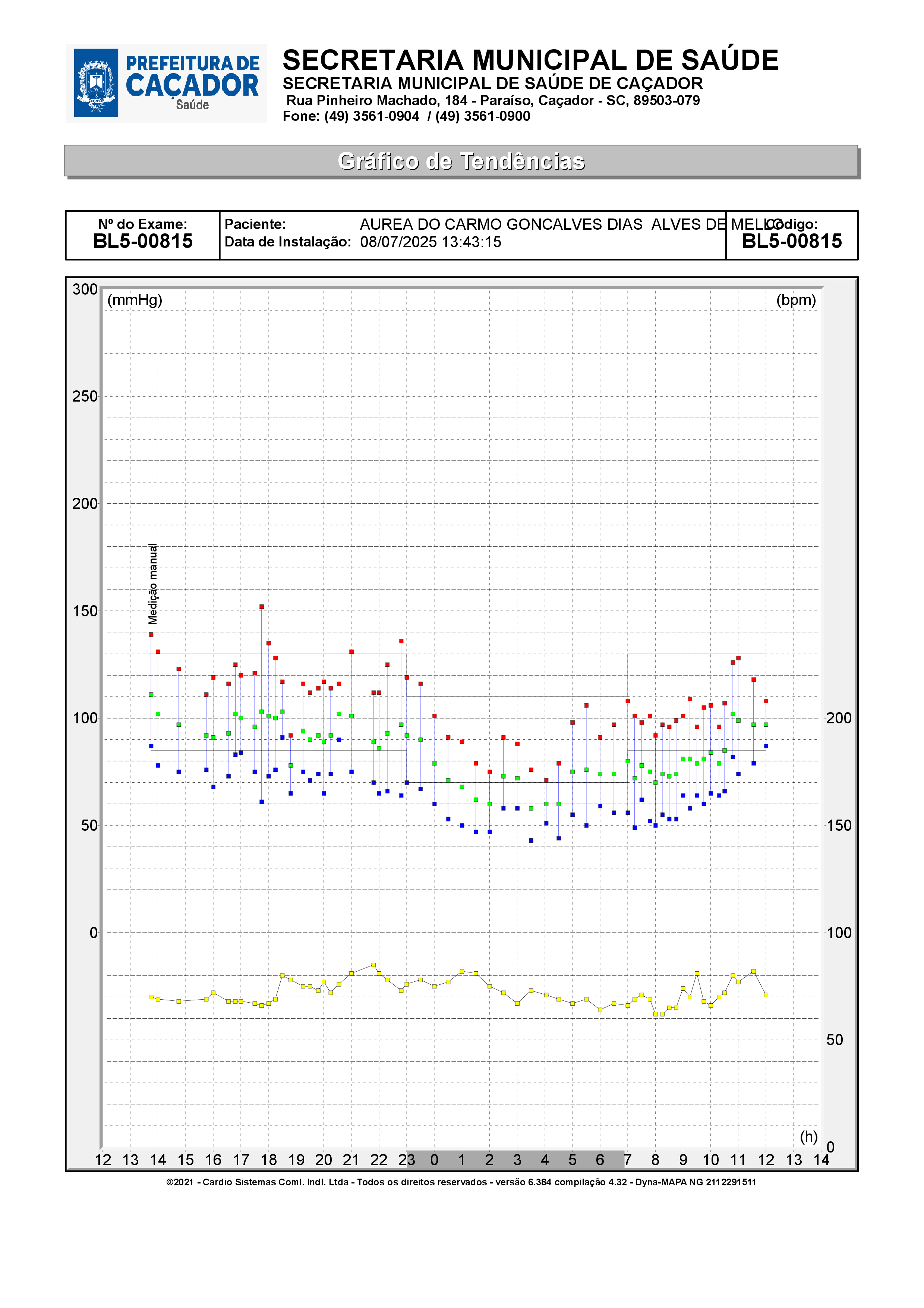924x1308 pixels.
Task: Click the '50' value on right bpm axis
Action: tap(835, 1040)
